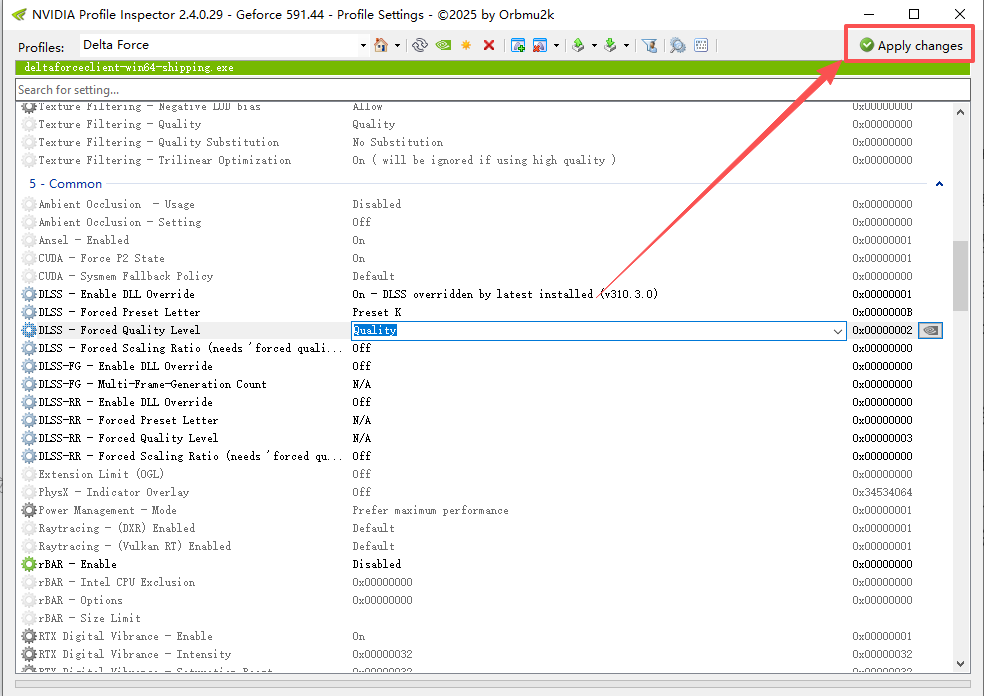
Task: Reset DLSS Forced Quality Level using NVIDIA button
Action: (930, 330)
